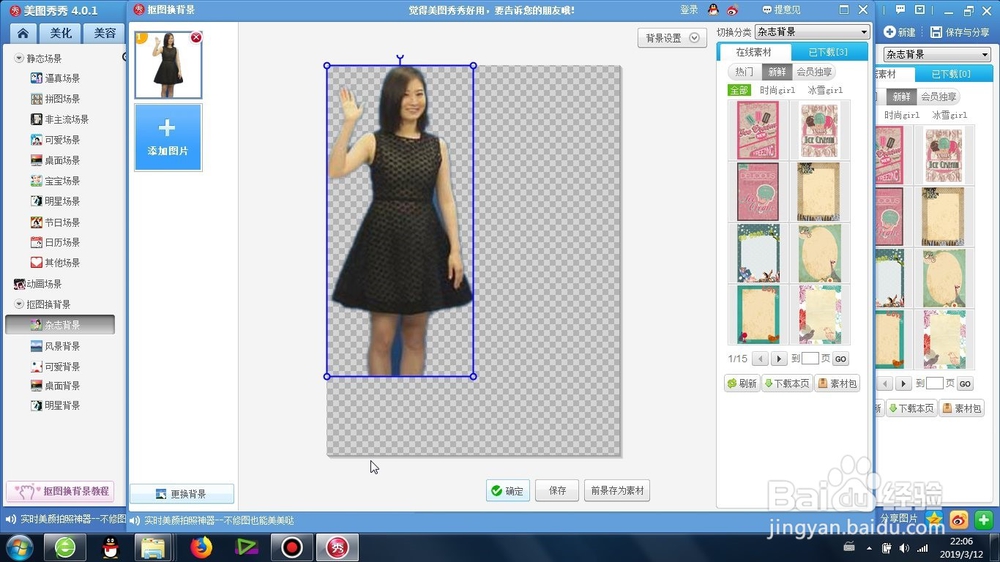Click 下载本页 in the materials panel

pyautogui.click(x=787, y=383)
